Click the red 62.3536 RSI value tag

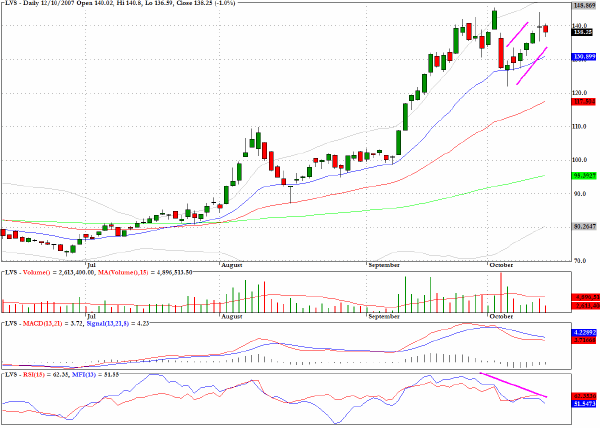[584, 396]
